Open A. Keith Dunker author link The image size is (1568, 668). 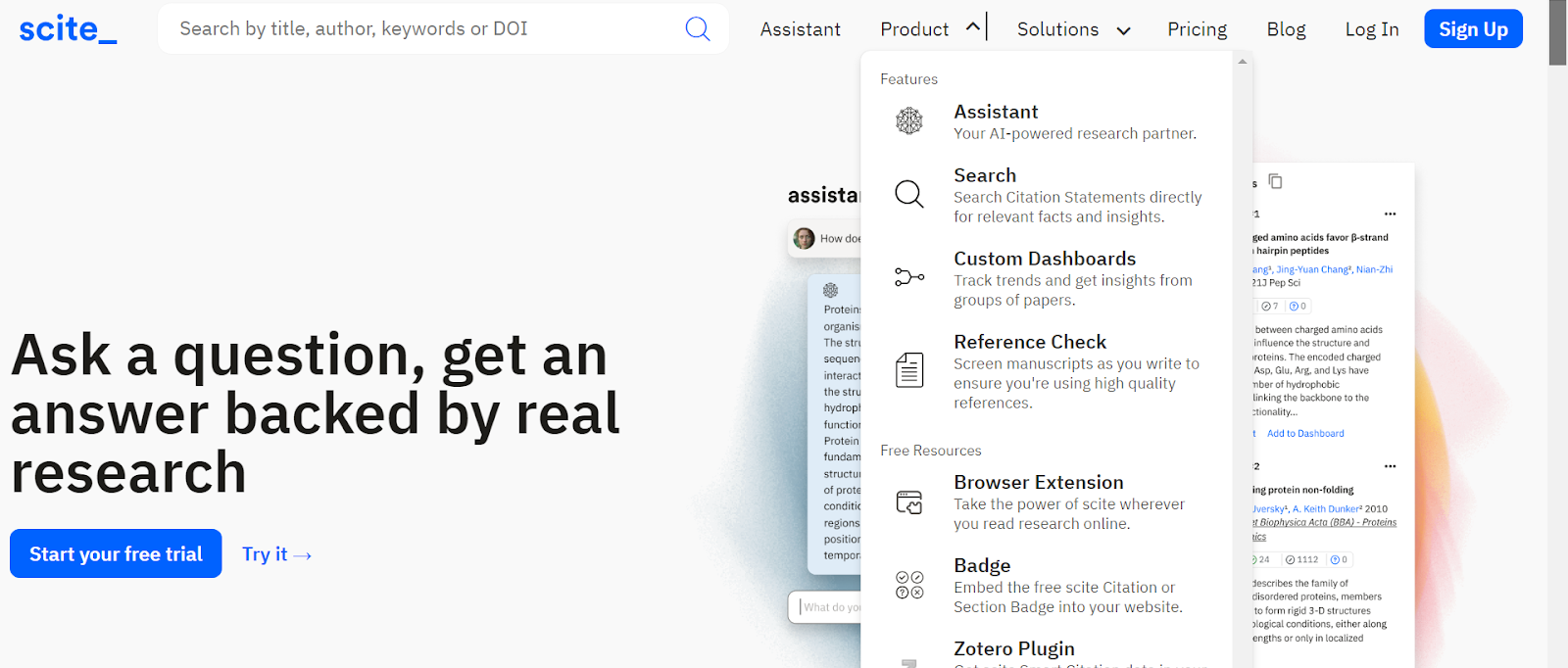[1327, 509]
